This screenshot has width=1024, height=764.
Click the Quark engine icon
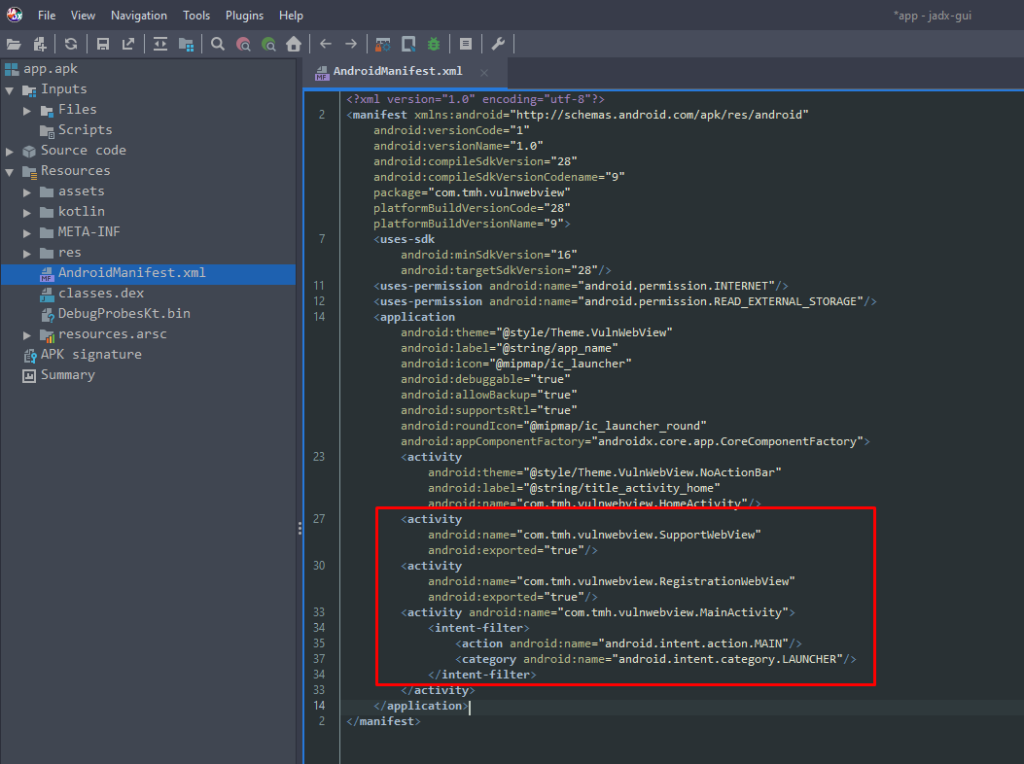click(409, 44)
